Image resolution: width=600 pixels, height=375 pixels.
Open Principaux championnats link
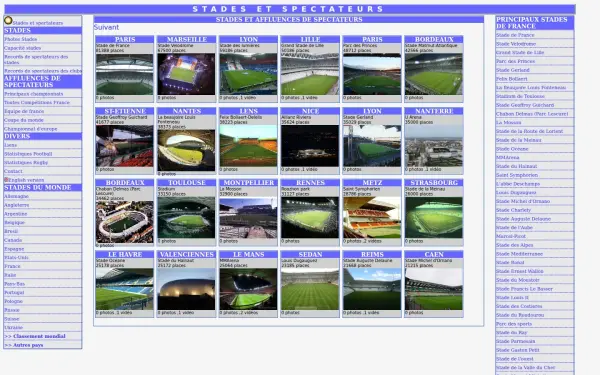click(x=34, y=94)
